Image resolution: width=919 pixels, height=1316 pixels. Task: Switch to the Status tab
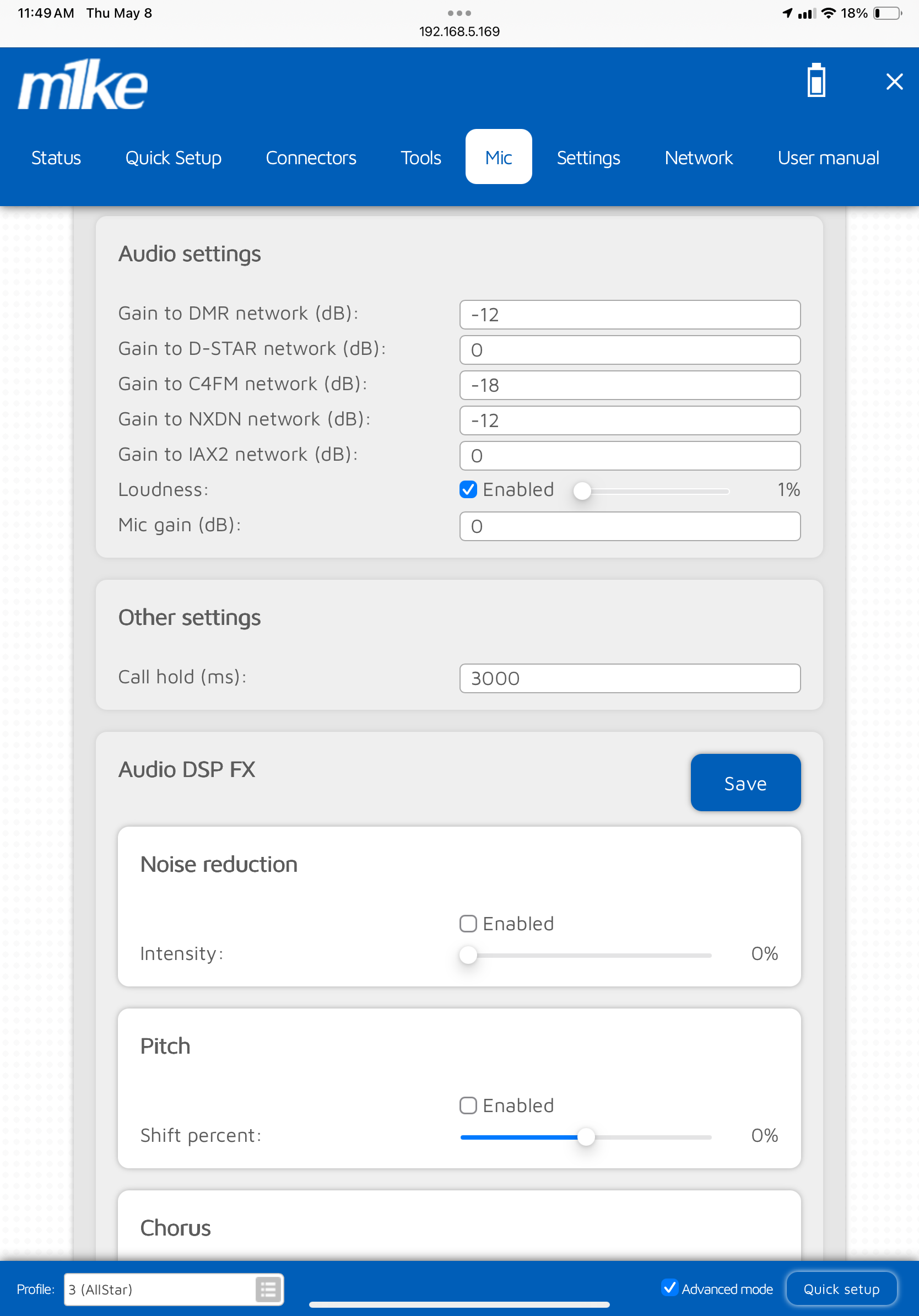point(56,158)
